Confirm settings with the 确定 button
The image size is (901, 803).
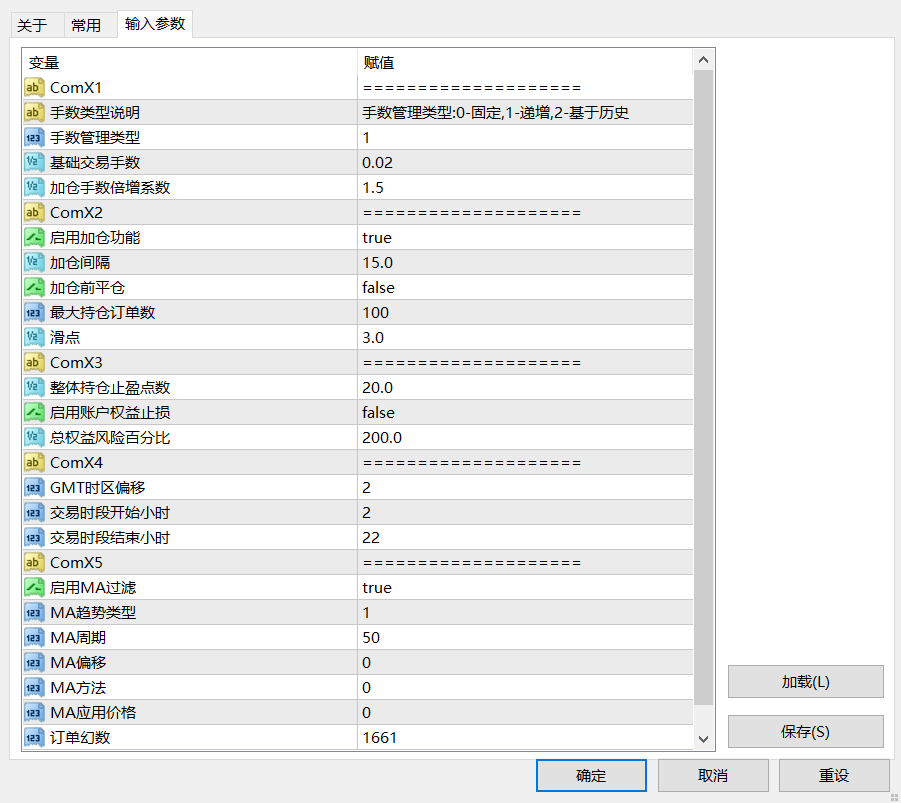(590, 776)
